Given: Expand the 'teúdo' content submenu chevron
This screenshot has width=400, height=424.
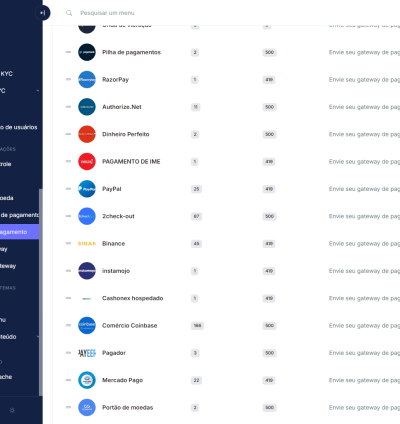Looking at the screenshot, I should pyautogui.click(x=37, y=337).
